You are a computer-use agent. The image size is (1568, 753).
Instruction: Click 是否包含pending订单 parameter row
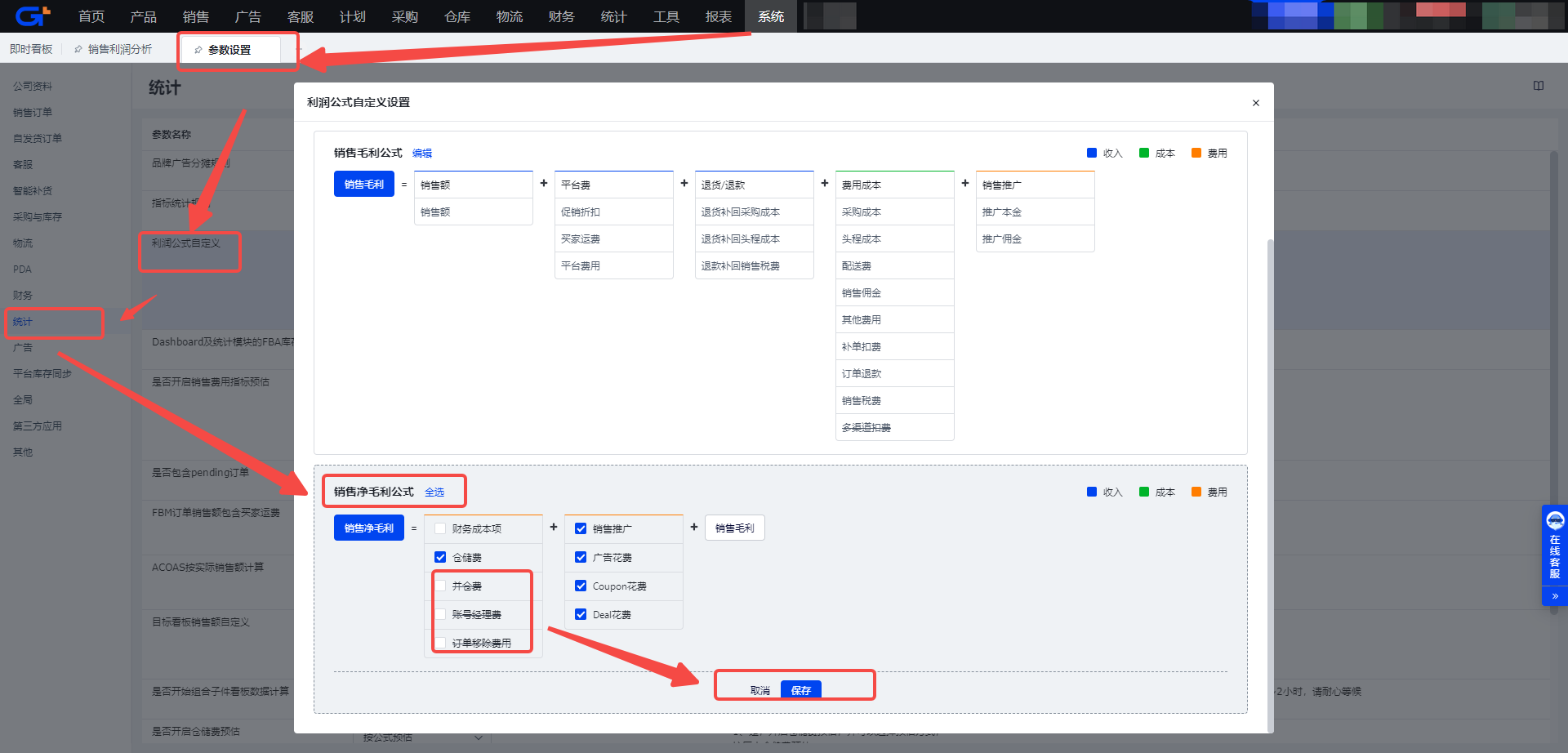click(x=201, y=473)
